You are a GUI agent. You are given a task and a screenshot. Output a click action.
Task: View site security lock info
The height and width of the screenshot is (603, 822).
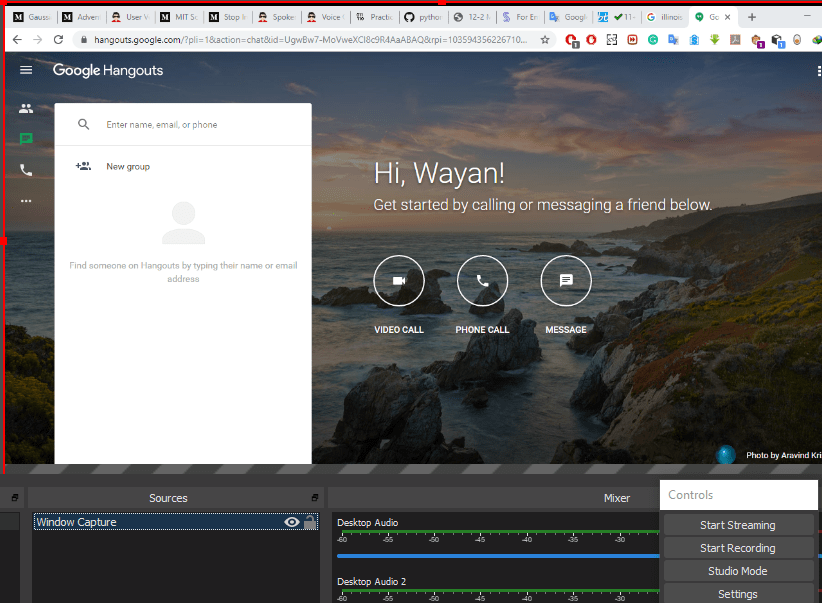[84, 39]
